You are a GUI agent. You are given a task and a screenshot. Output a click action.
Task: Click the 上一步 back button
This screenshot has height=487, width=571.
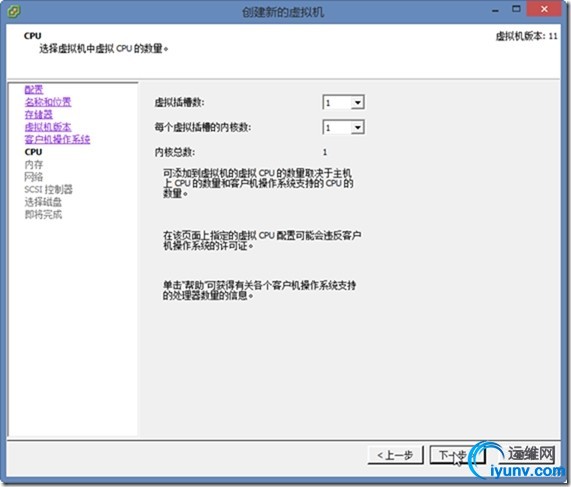click(x=395, y=455)
